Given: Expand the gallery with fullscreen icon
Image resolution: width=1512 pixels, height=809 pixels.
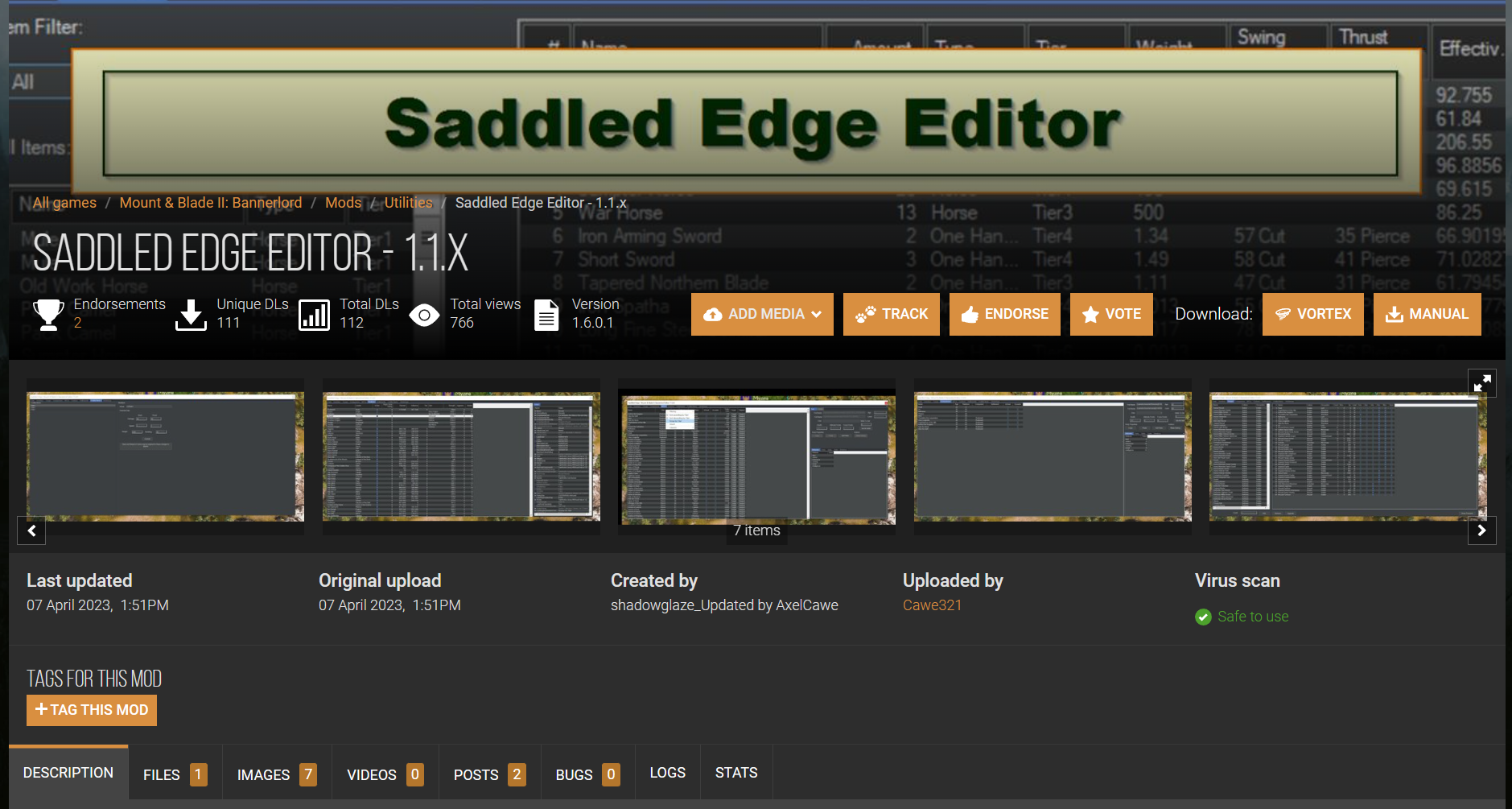Looking at the screenshot, I should click(1482, 384).
